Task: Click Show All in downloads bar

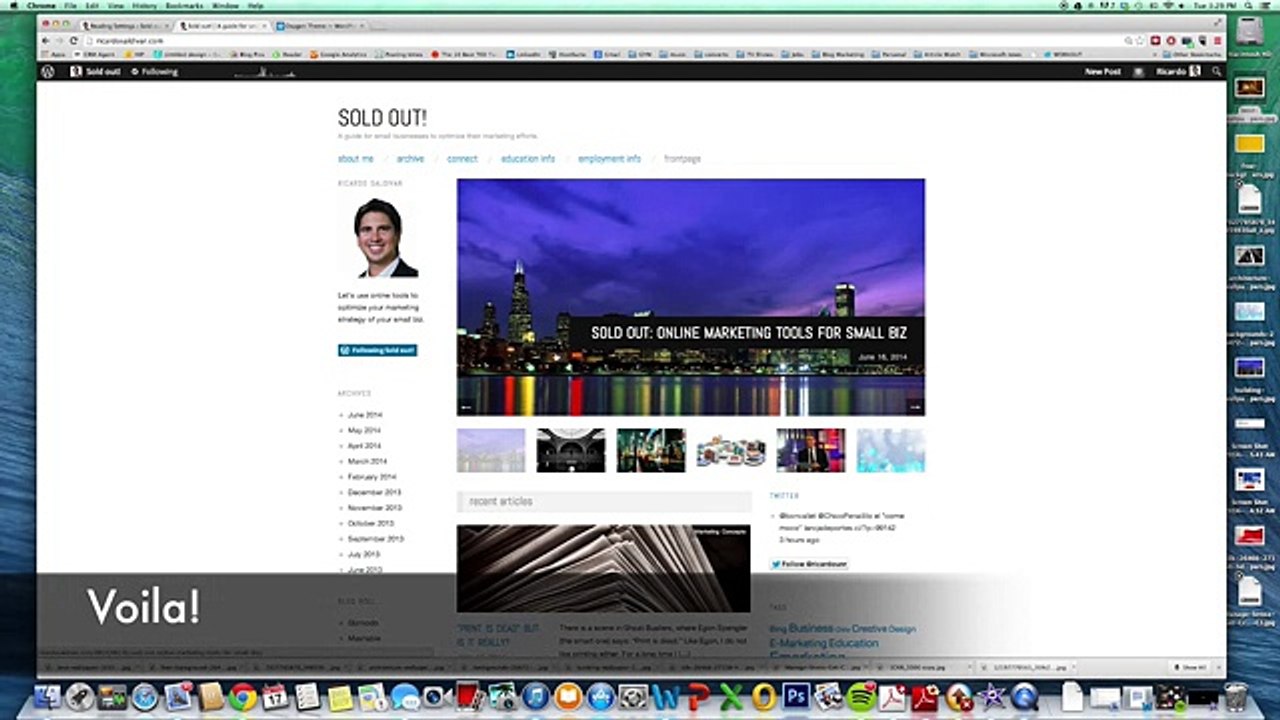Action: (1191, 667)
